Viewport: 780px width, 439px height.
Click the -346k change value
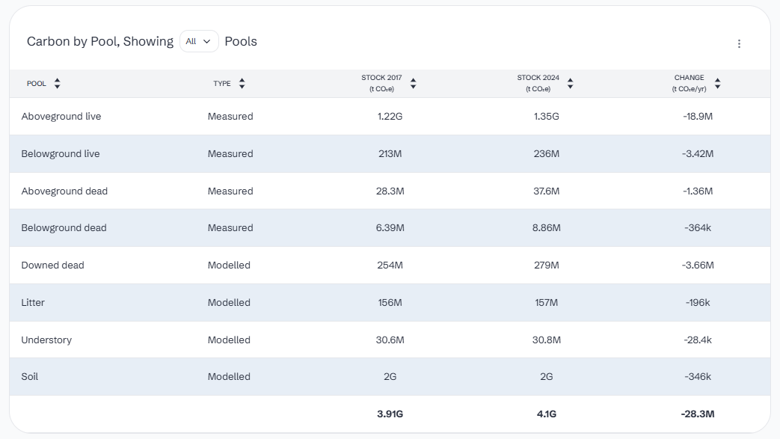tap(697, 376)
